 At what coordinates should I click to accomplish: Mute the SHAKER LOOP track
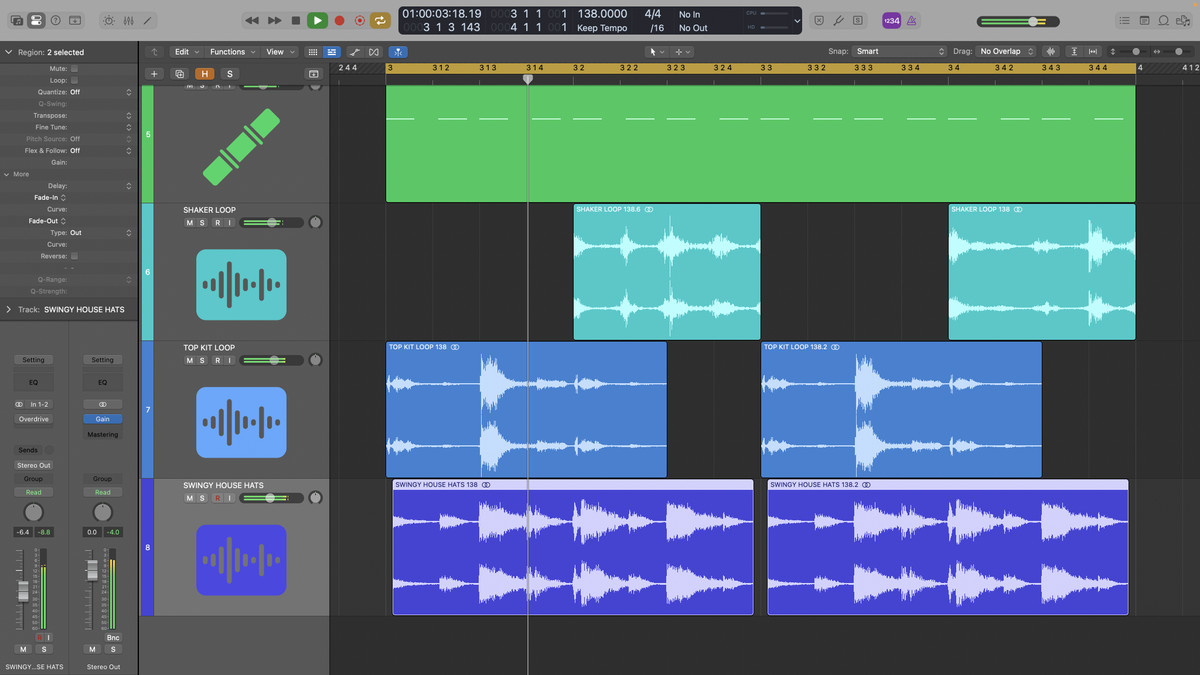[189, 222]
